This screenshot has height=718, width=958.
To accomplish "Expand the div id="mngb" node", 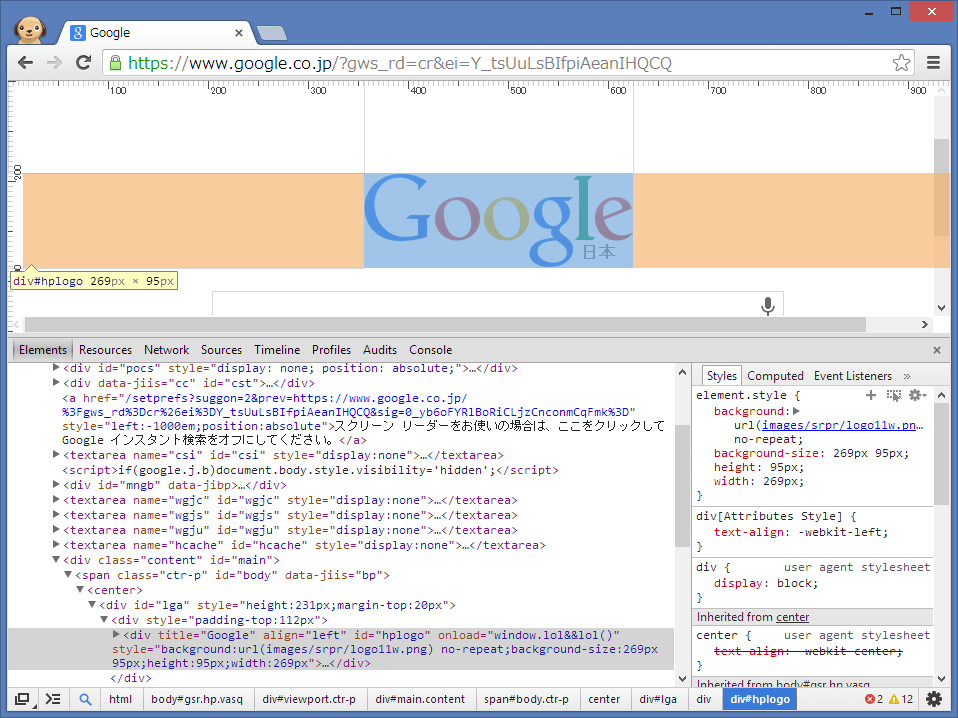I will click(56, 485).
